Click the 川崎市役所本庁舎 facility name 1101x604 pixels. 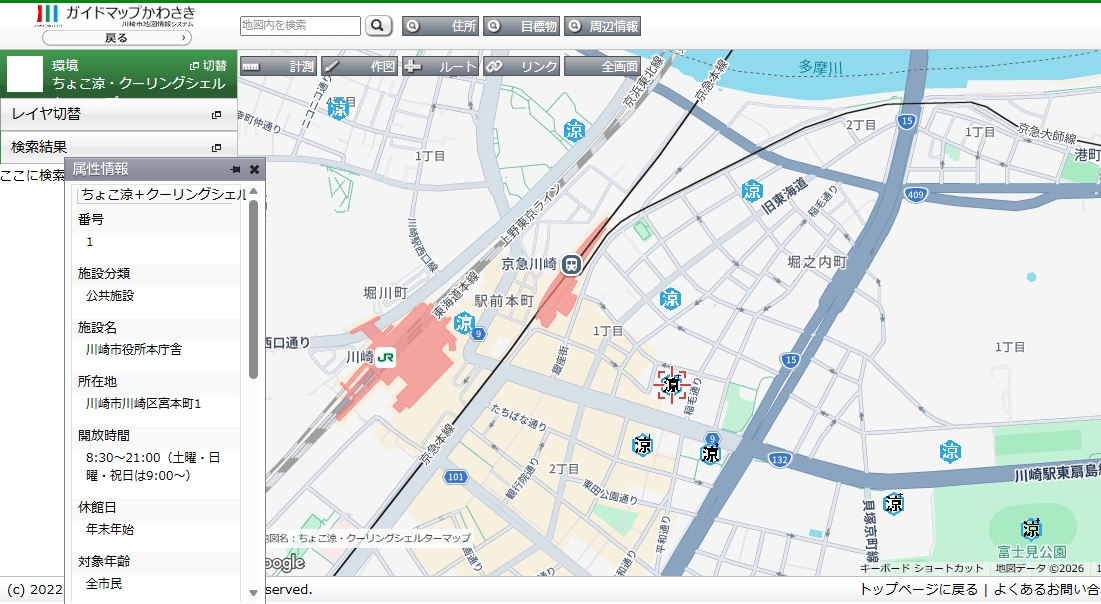(x=133, y=349)
